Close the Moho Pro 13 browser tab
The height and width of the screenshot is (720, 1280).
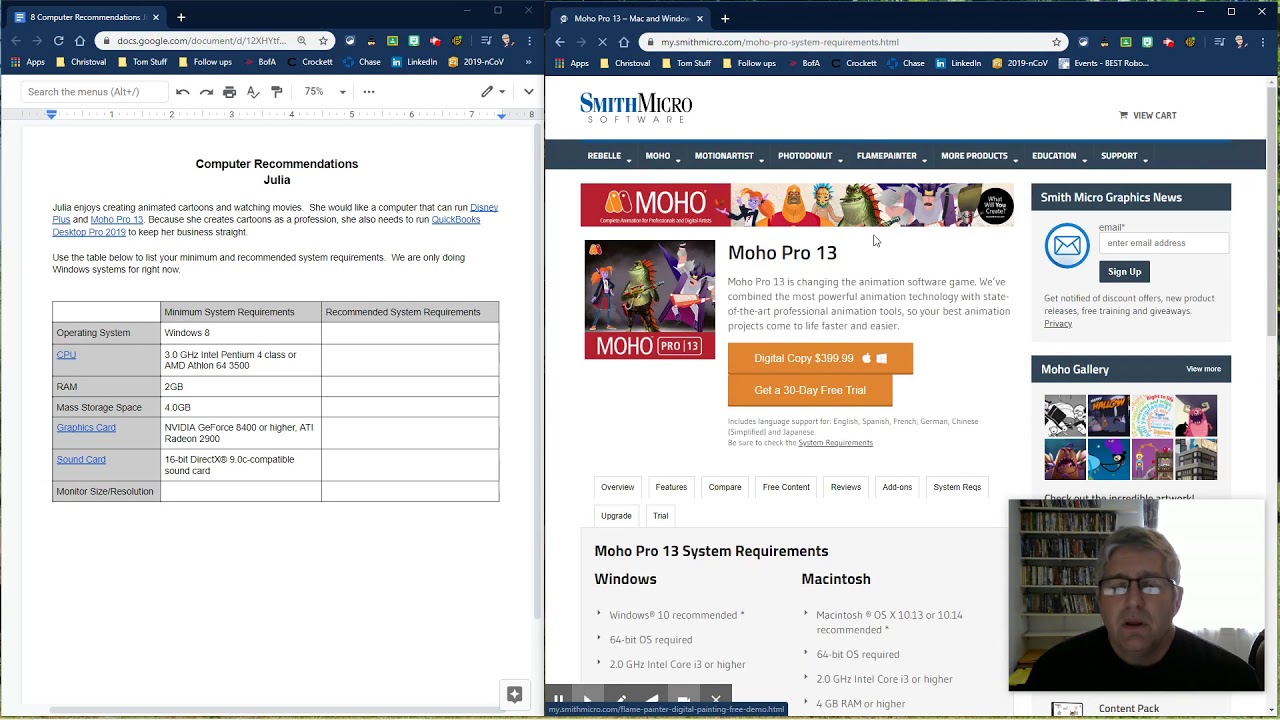pos(700,18)
